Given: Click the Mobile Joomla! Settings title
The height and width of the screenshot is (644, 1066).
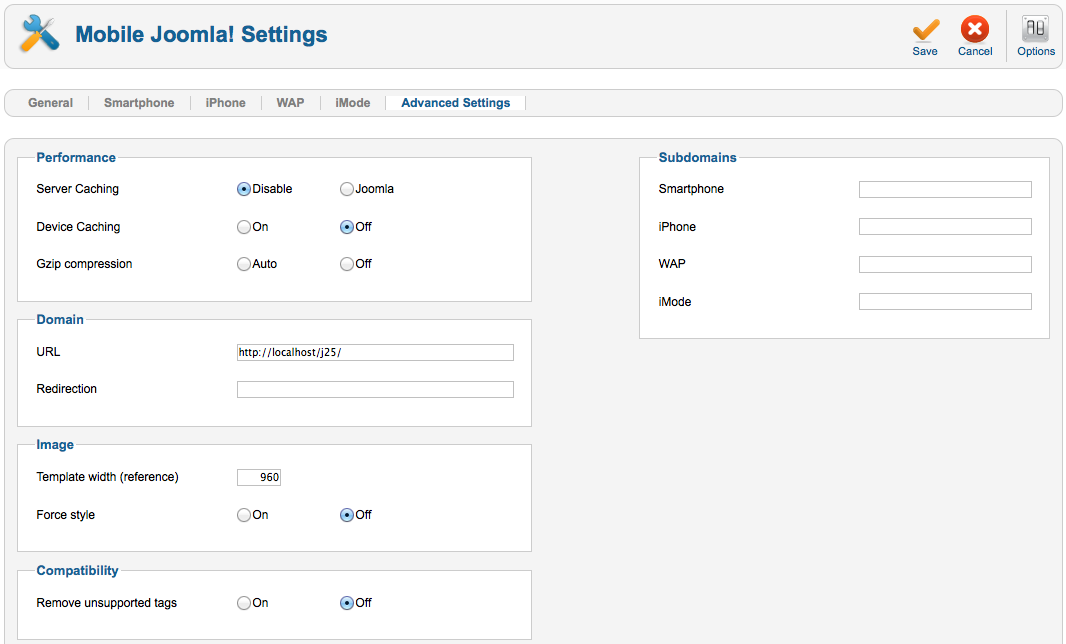Looking at the screenshot, I should click(x=201, y=34).
